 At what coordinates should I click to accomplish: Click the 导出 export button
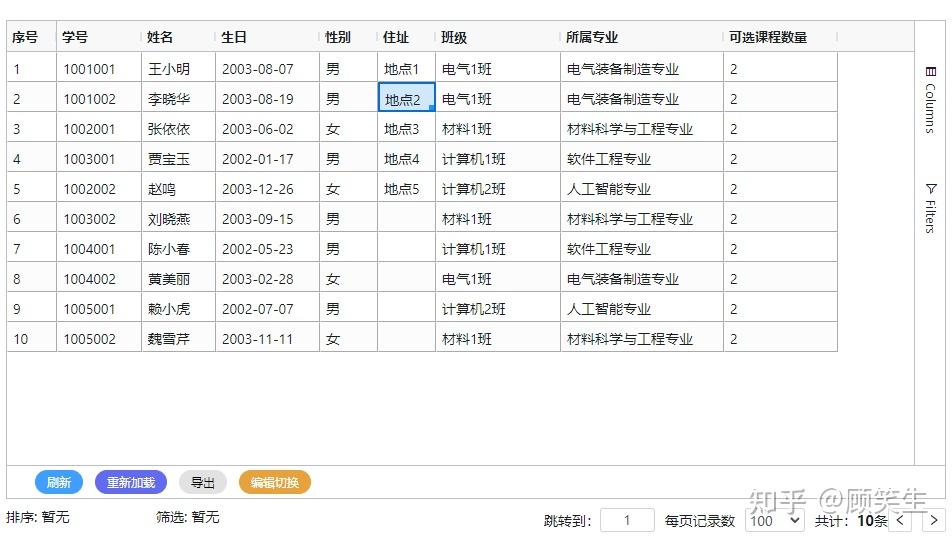(203, 482)
